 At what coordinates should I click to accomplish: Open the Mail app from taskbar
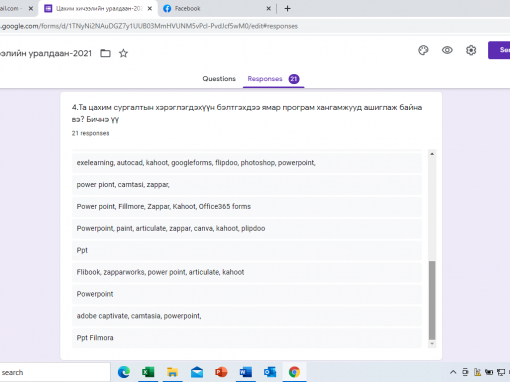197,372
